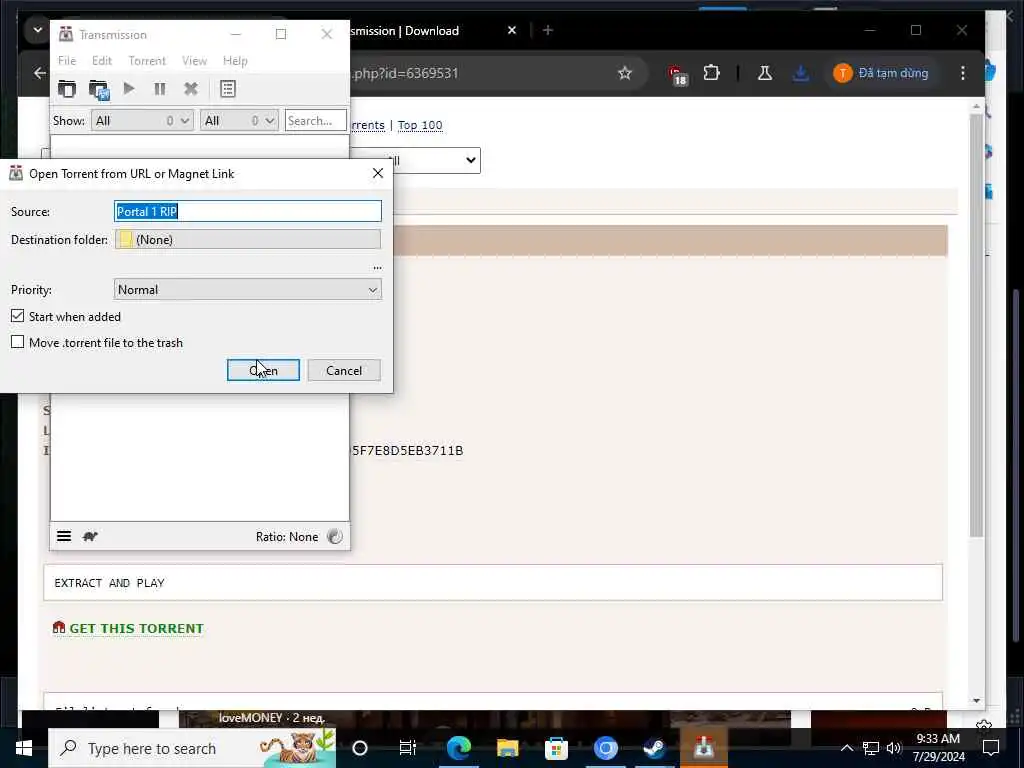The image size is (1024, 768).
Task: Click the profile button Đã tạm dừng
Action: pos(881,73)
